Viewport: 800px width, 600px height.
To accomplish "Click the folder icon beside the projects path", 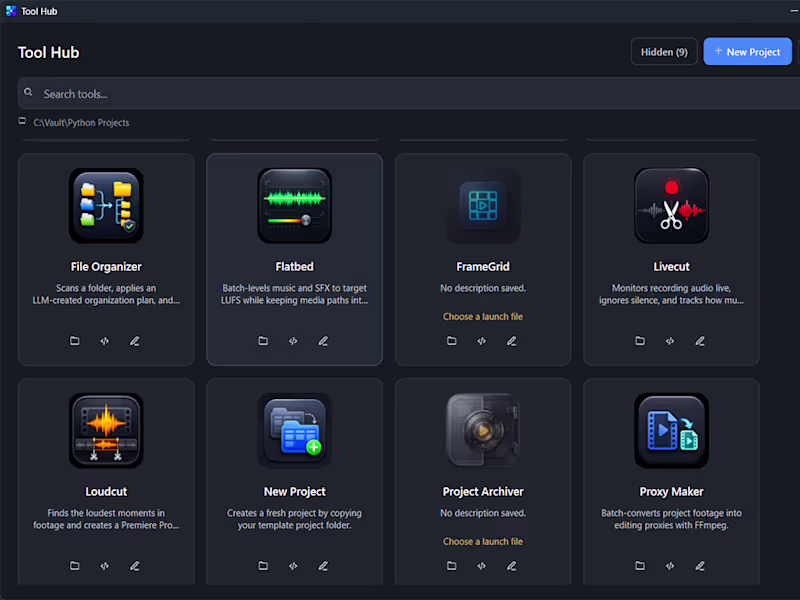I will click(22, 121).
